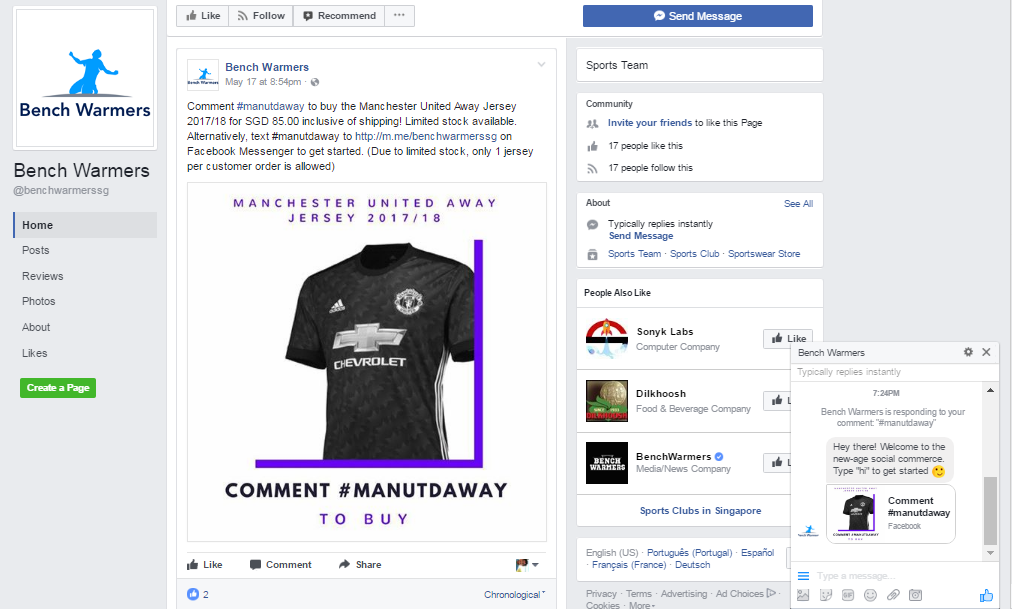Attach a file with the paperclip icon
The image size is (1012, 609).
click(x=893, y=595)
